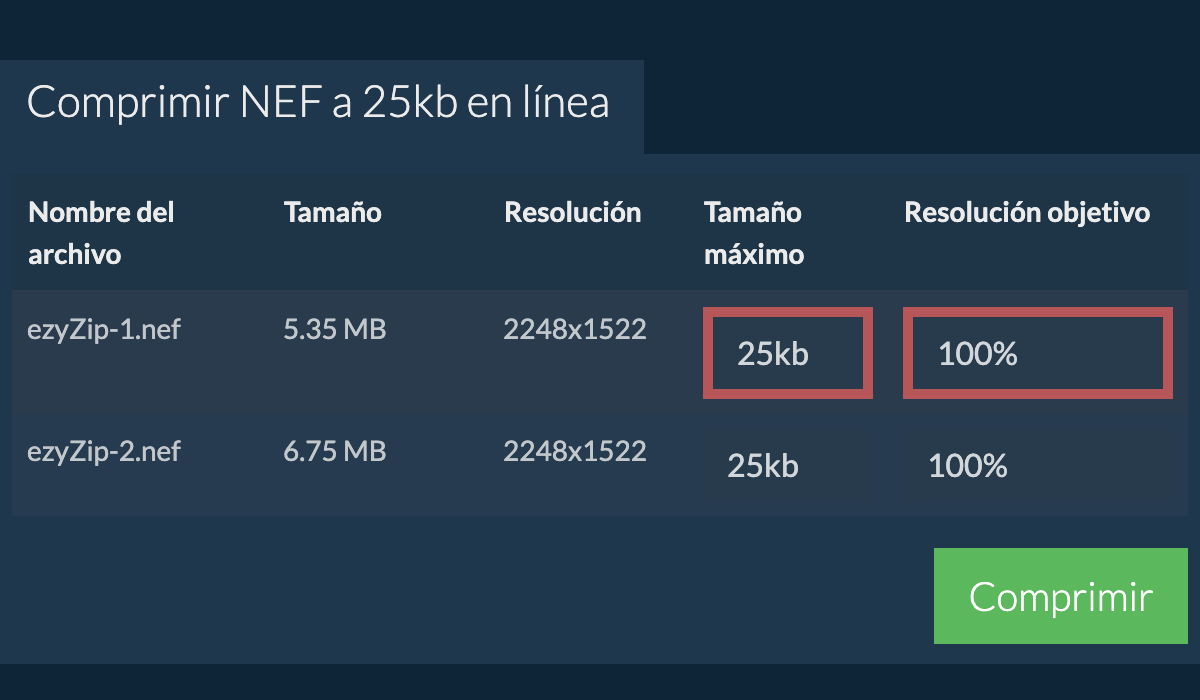
Task: Select the ezyZip-2.nef file name
Action: [x=104, y=451]
